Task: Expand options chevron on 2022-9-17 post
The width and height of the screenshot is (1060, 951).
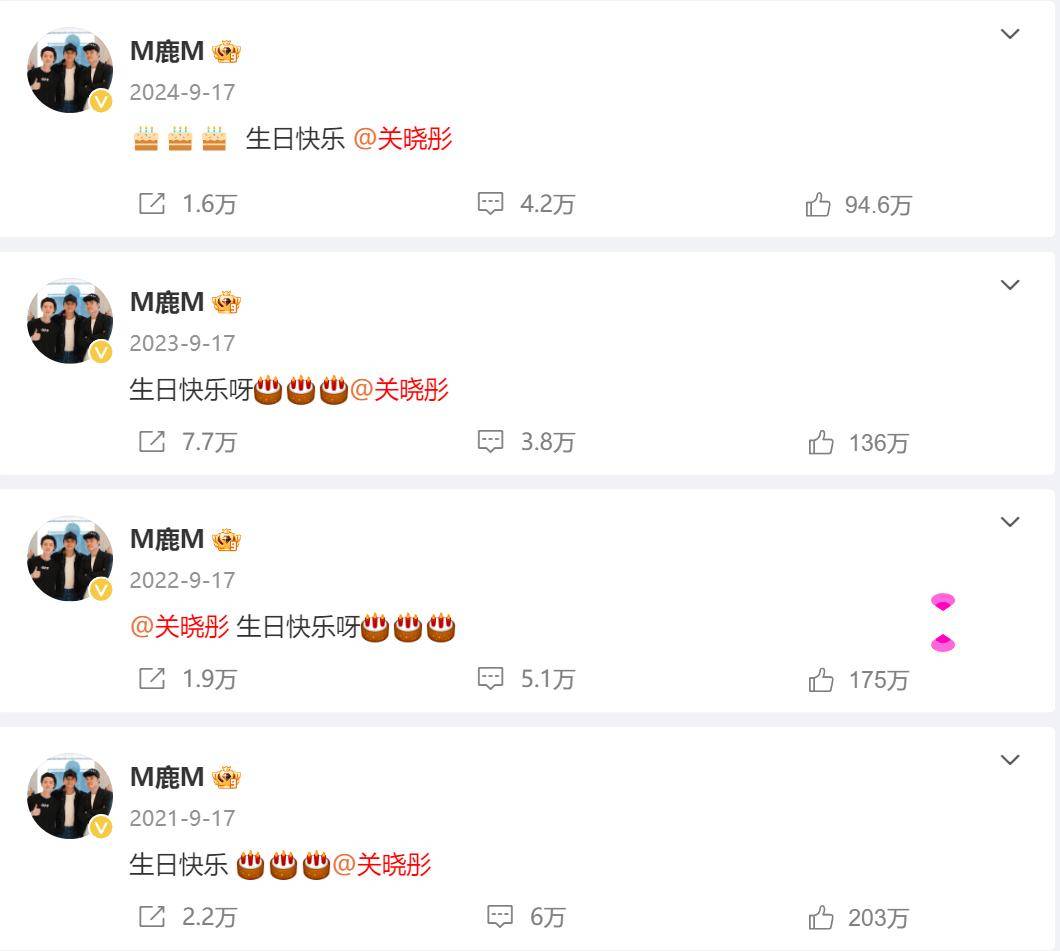Action: [1010, 522]
